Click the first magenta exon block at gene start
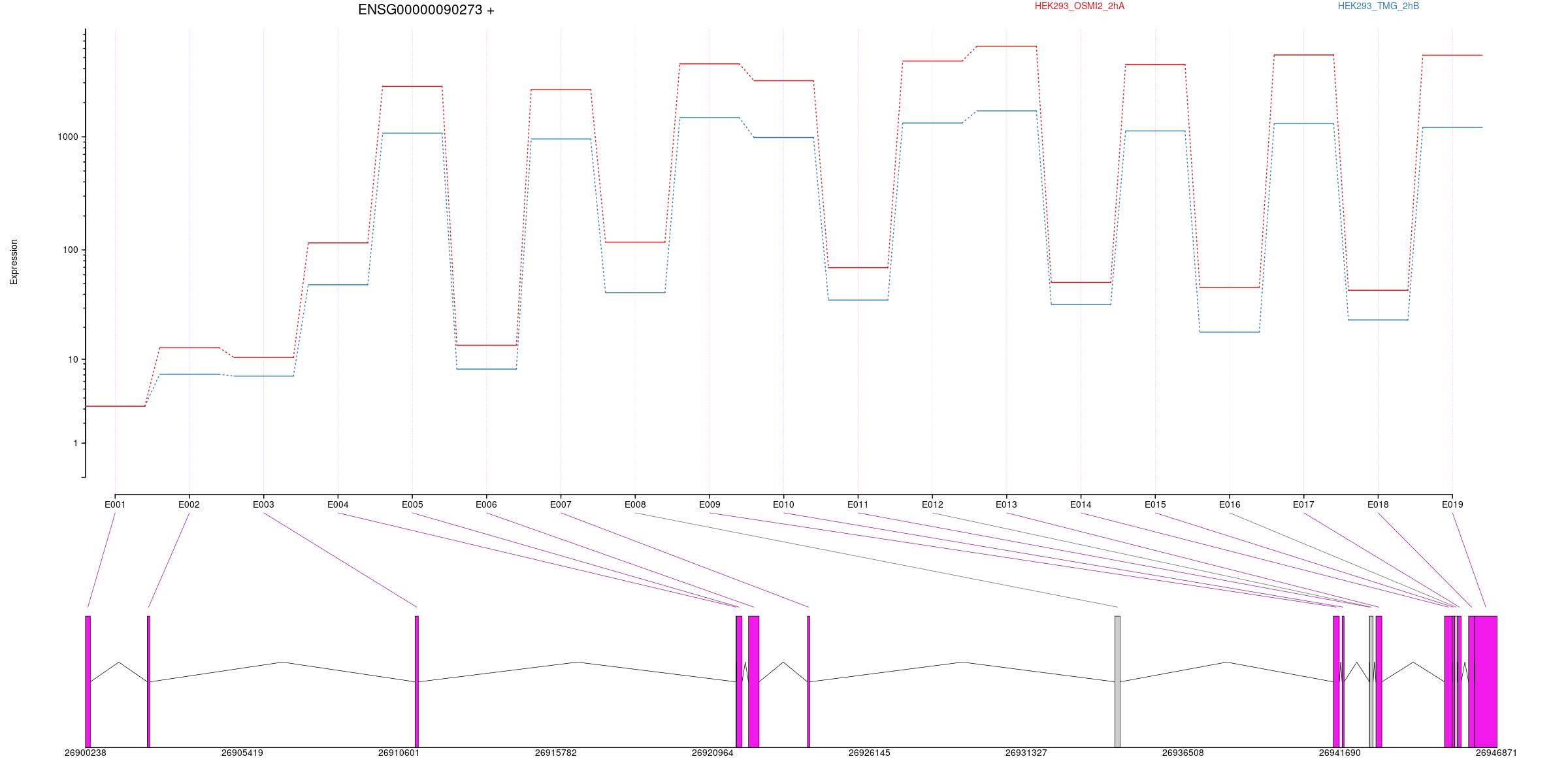The width and height of the screenshot is (1568, 784). pos(88,681)
